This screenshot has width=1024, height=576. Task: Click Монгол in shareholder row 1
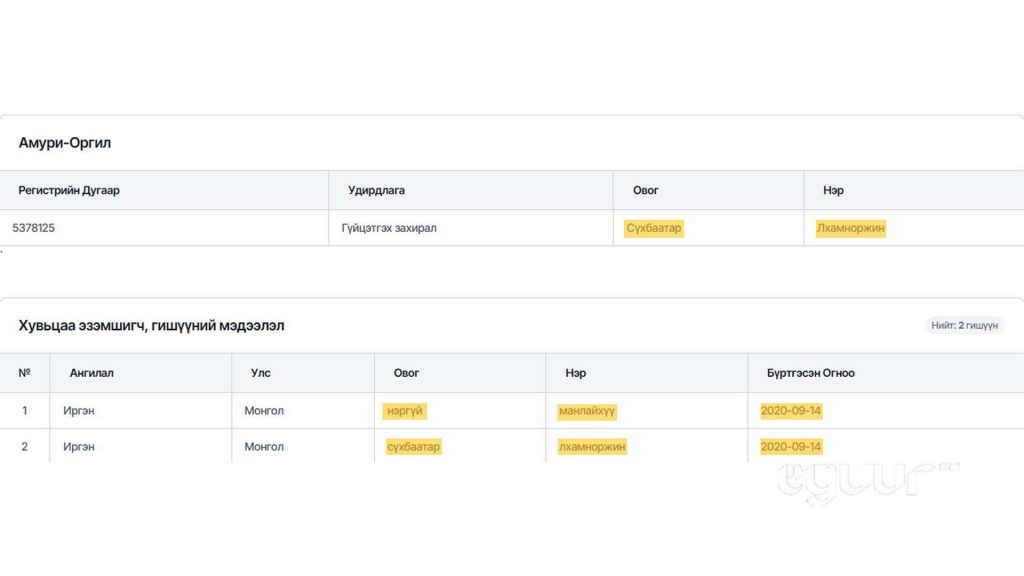click(264, 411)
